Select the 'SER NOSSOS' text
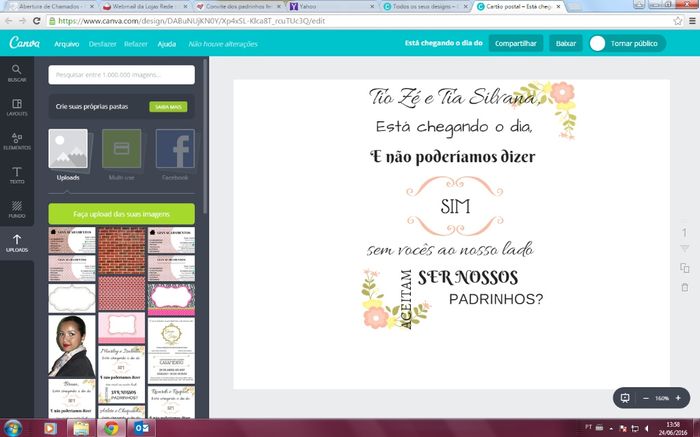 click(468, 278)
